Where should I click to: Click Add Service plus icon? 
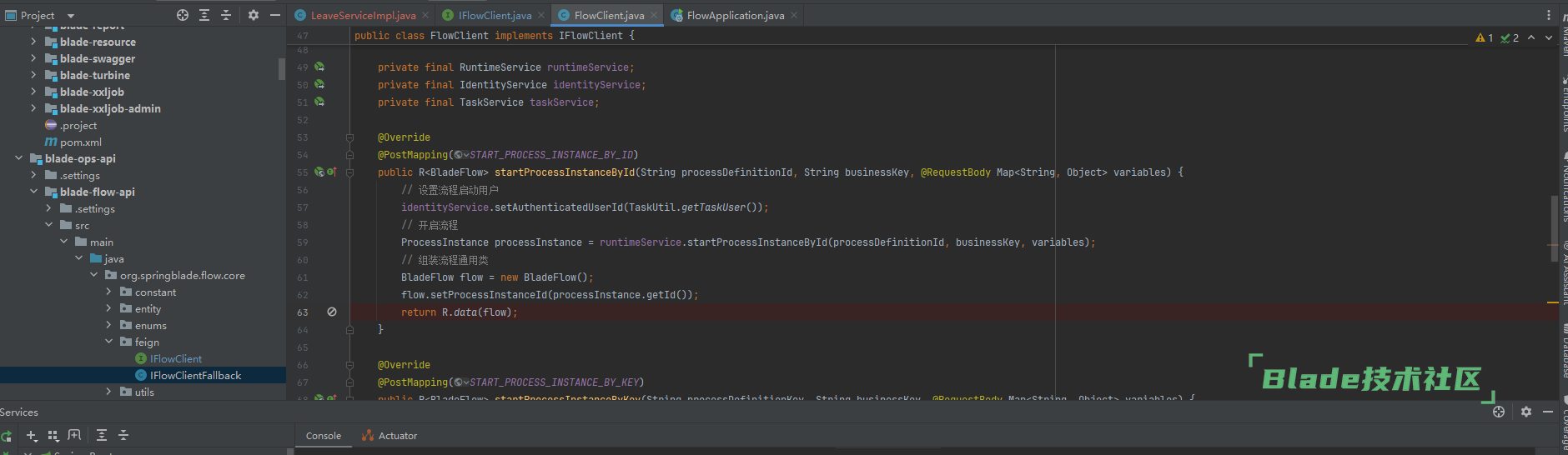[32, 435]
